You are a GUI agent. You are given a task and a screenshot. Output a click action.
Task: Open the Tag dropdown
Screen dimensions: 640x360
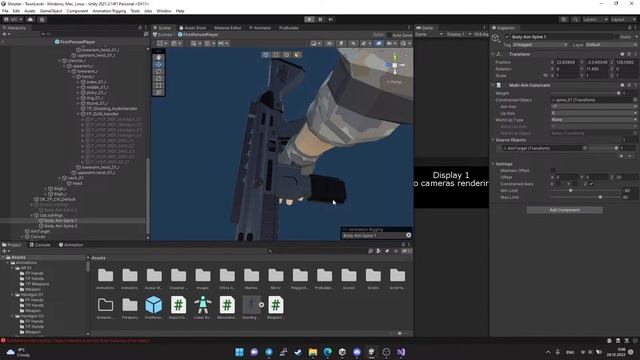click(x=540, y=44)
